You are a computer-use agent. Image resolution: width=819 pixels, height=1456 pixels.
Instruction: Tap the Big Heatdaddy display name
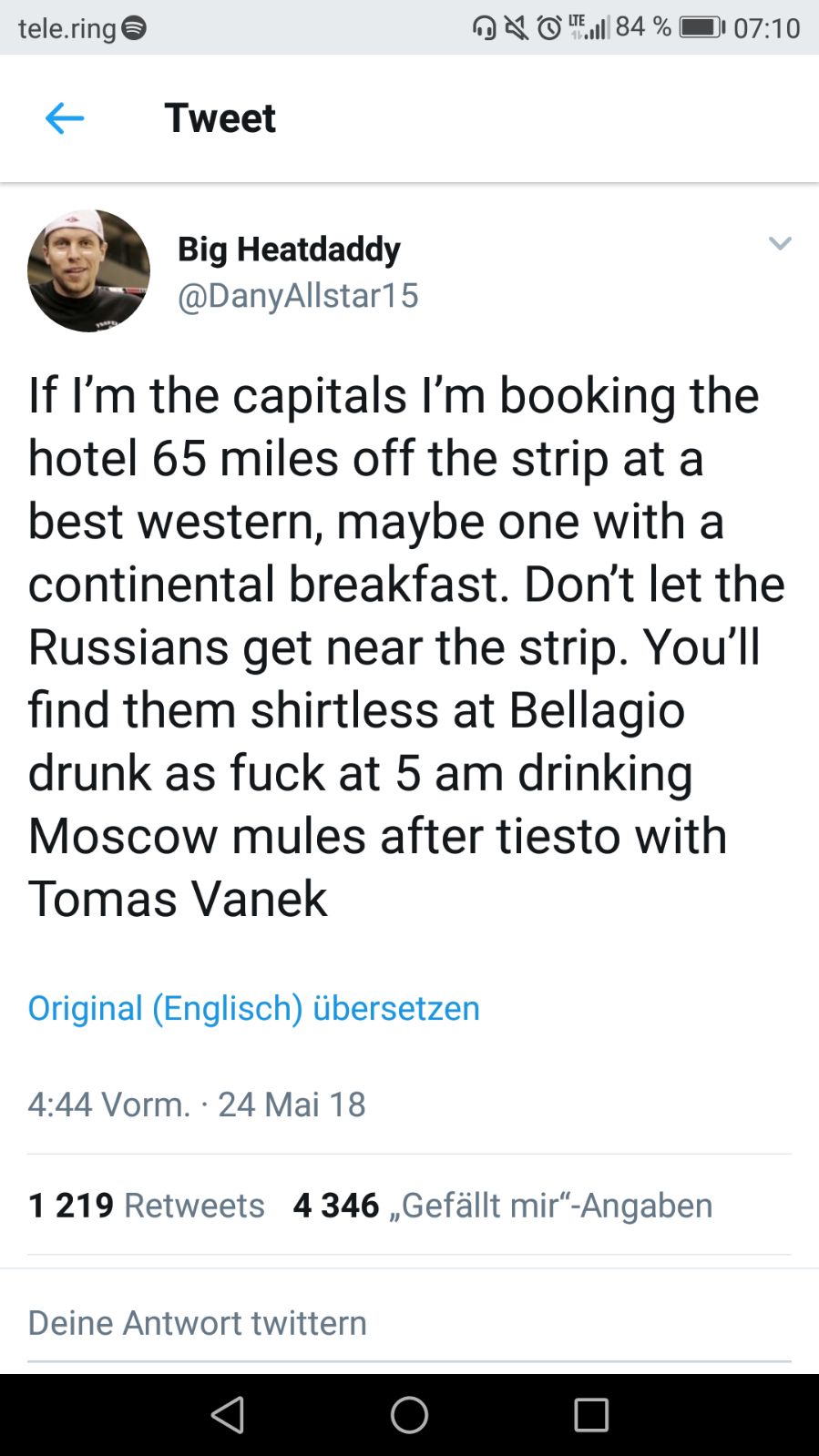pos(289,249)
